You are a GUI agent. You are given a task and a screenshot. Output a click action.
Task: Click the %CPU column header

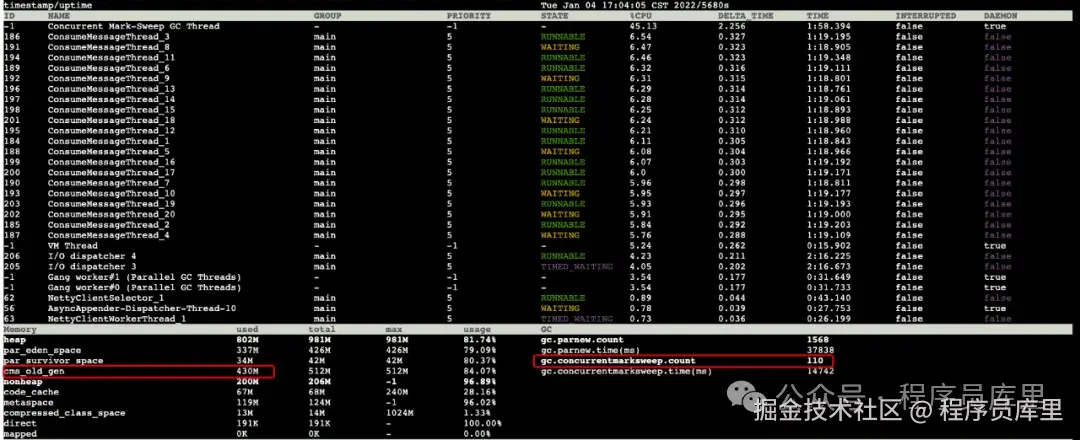[x=640, y=15]
